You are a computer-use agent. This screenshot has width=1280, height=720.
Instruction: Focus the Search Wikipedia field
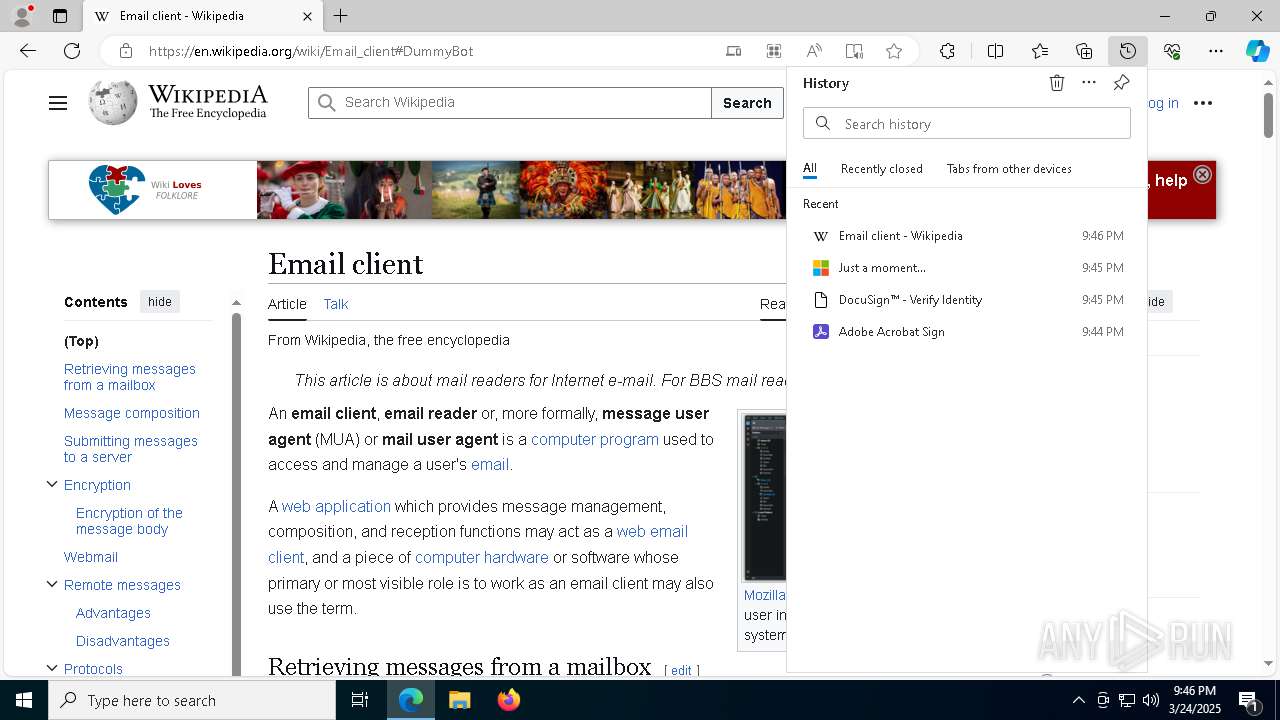[510, 103]
